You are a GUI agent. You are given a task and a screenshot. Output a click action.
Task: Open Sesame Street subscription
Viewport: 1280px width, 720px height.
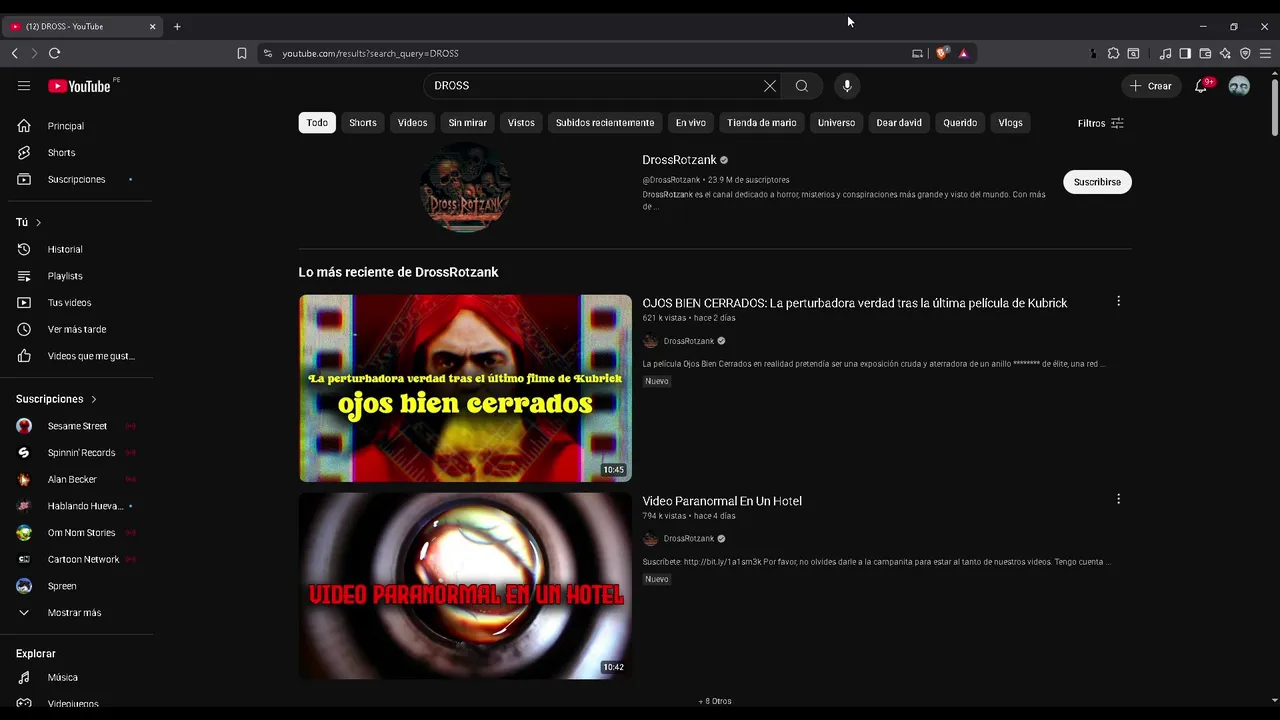(76, 426)
